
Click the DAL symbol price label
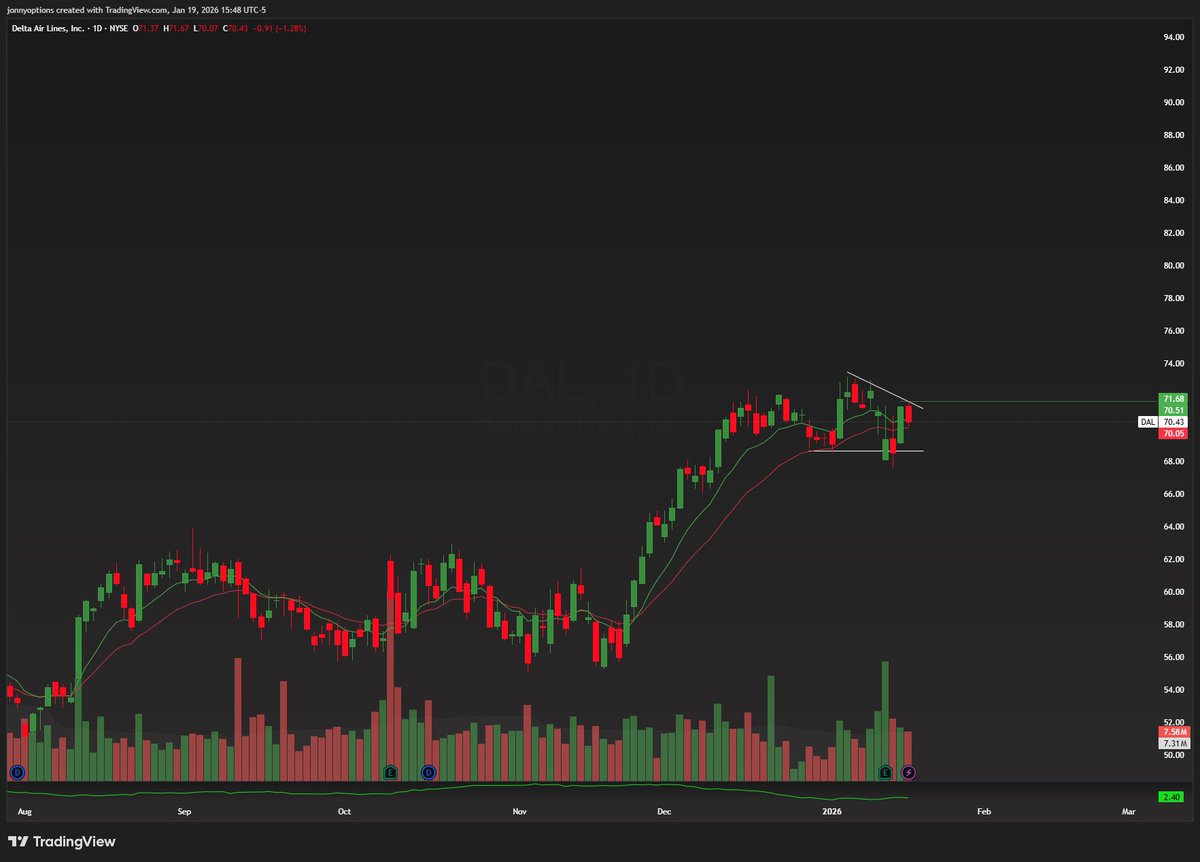[1148, 422]
